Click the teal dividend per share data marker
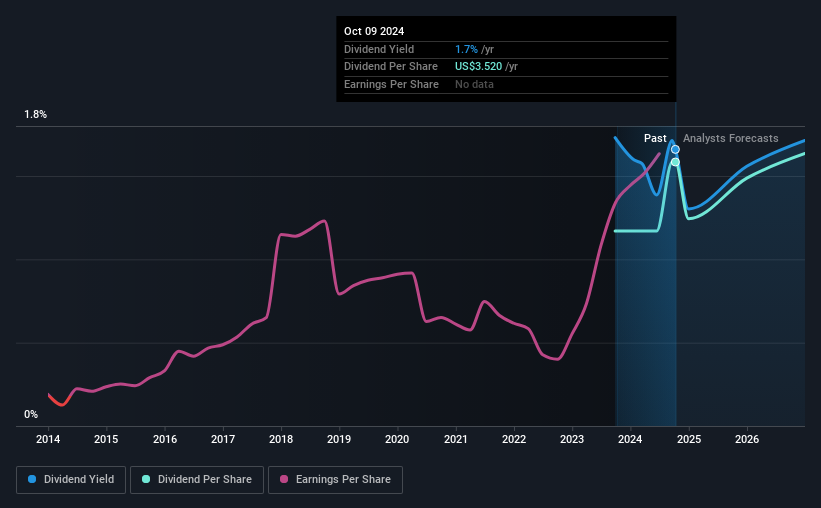This screenshot has width=821, height=508. coord(675,162)
